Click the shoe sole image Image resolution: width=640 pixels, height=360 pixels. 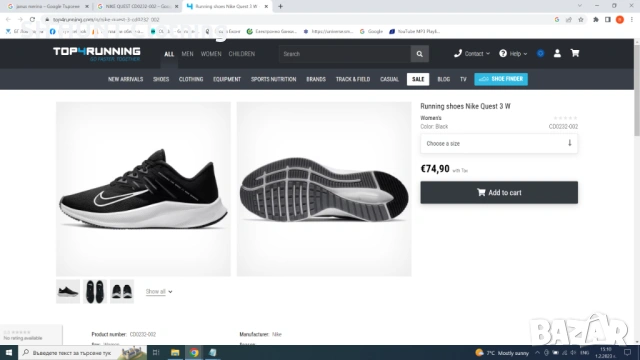[x=324, y=189]
